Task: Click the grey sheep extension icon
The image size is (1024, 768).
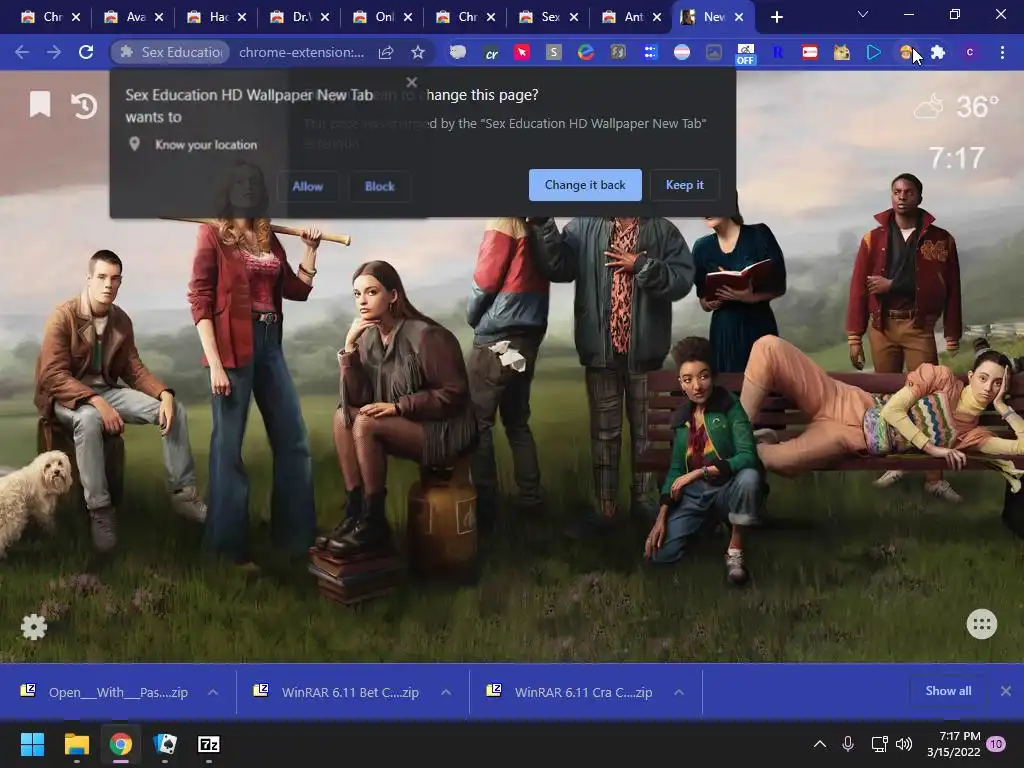Action: [458, 52]
